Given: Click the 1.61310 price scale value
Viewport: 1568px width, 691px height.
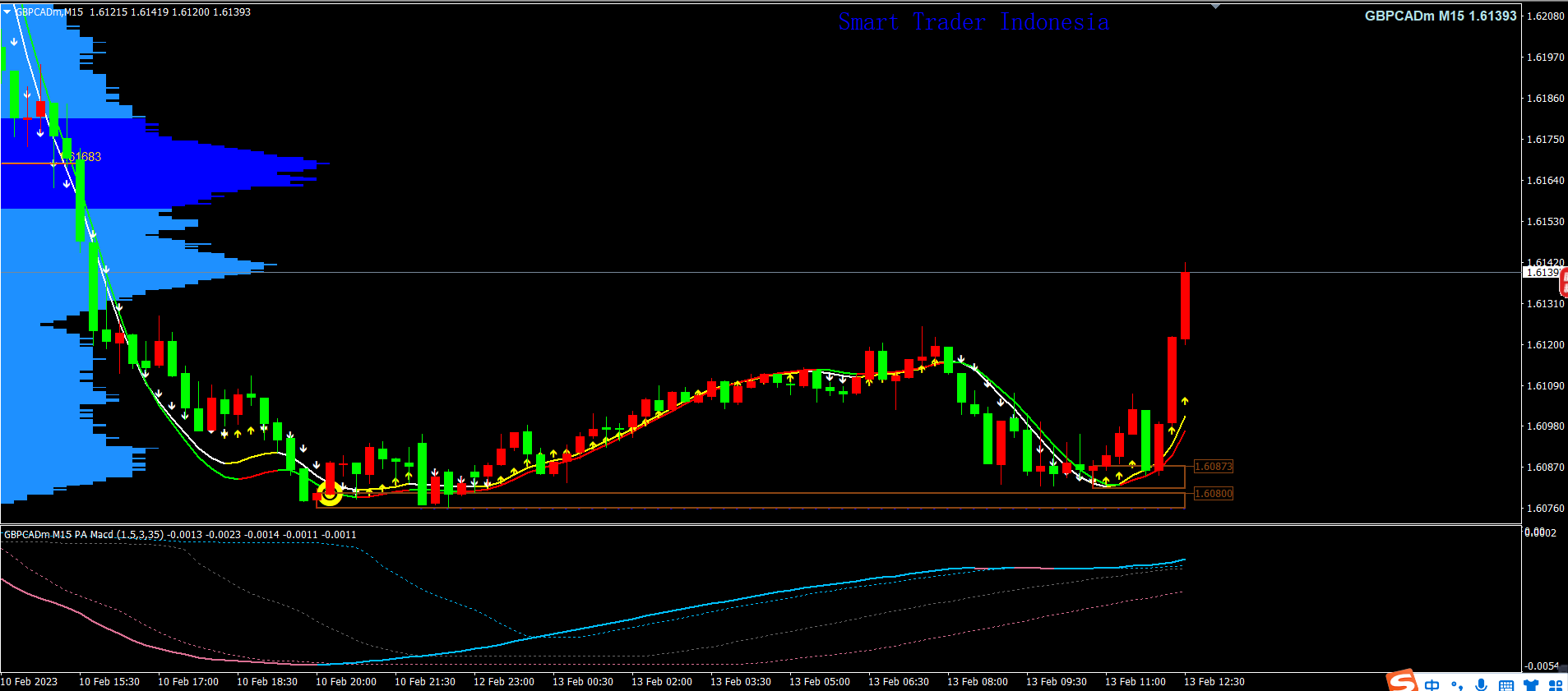Looking at the screenshot, I should pyautogui.click(x=1545, y=304).
